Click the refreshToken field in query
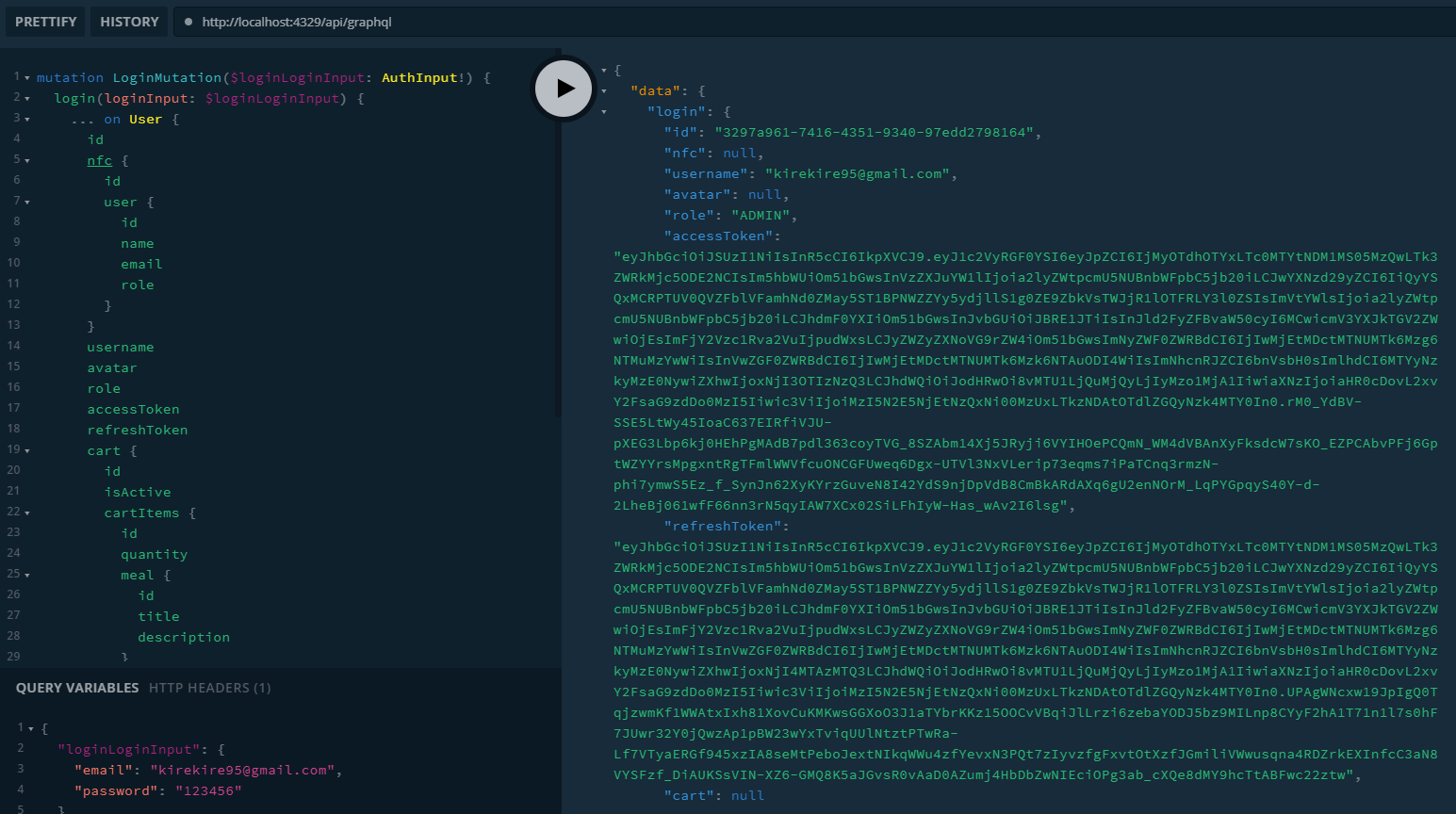1456x814 pixels. pos(138,431)
